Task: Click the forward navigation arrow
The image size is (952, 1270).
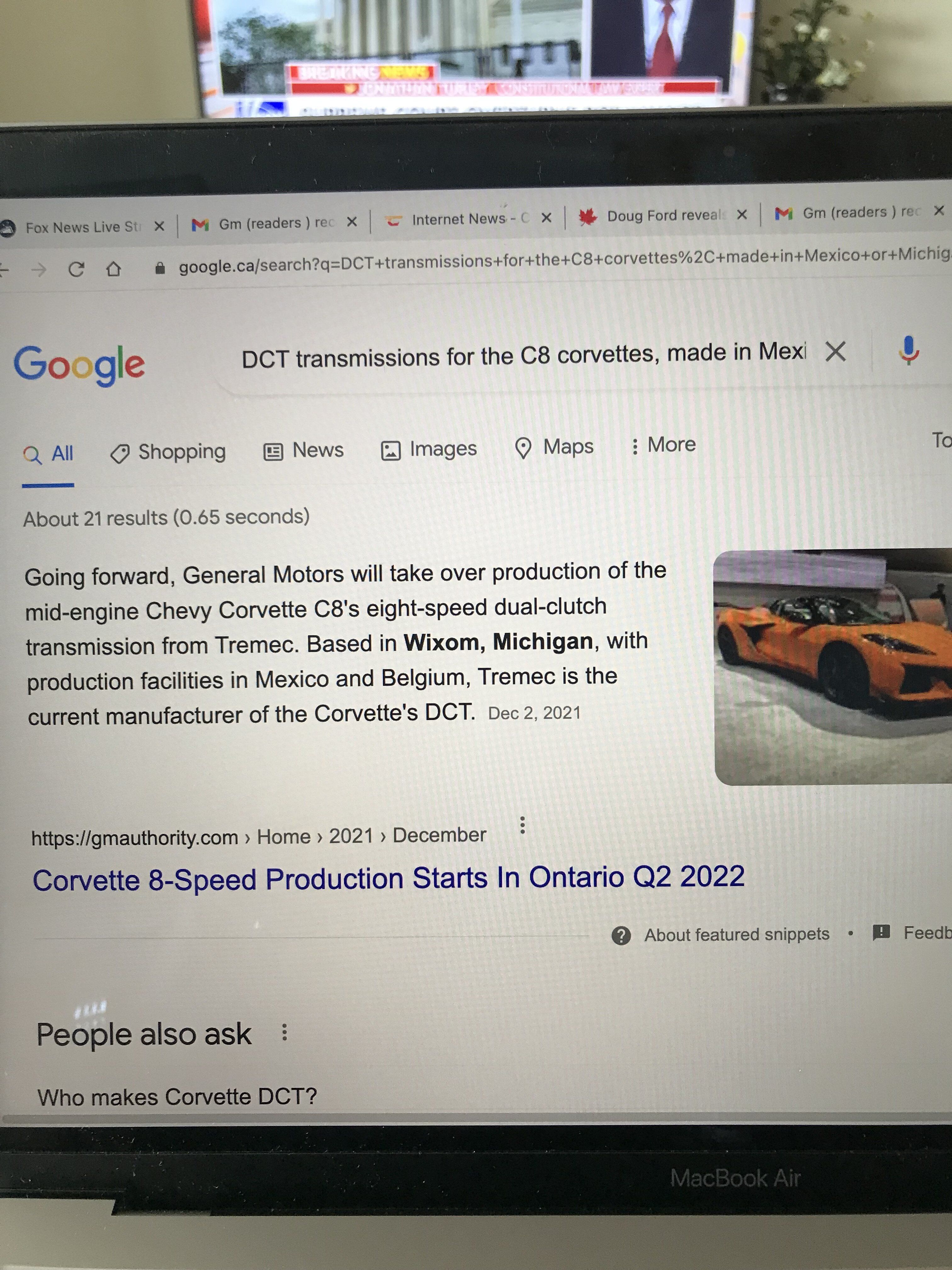Action: tap(38, 269)
